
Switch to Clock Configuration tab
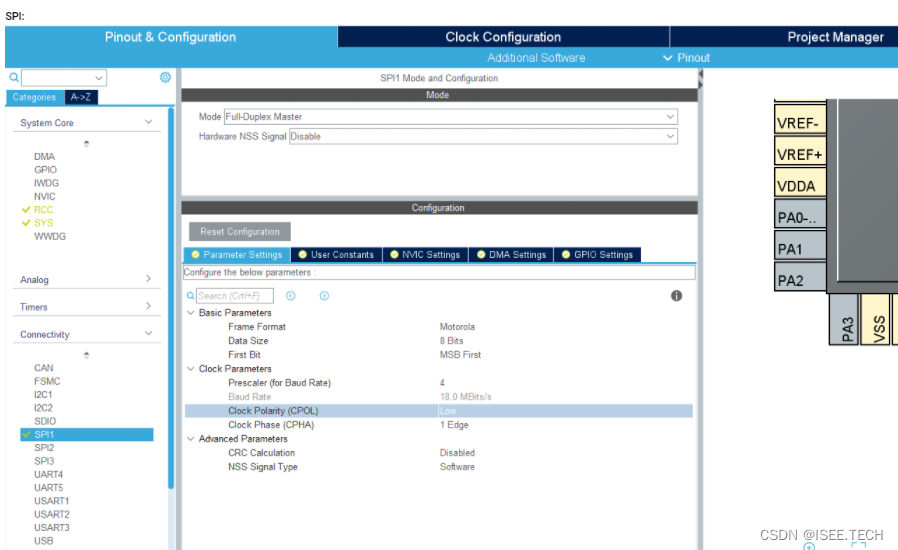(503, 37)
